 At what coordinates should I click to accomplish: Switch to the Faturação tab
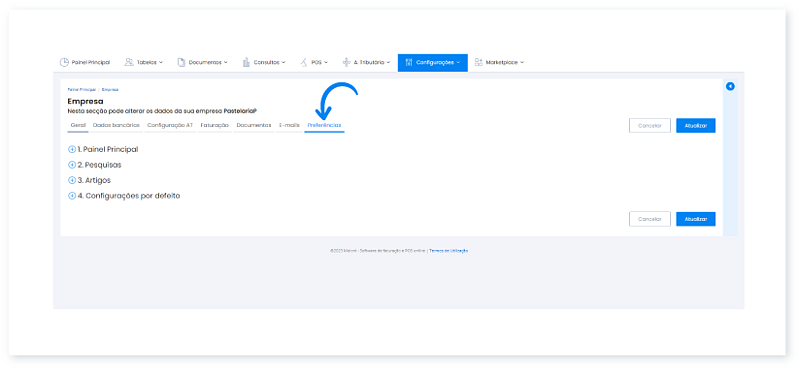point(214,125)
